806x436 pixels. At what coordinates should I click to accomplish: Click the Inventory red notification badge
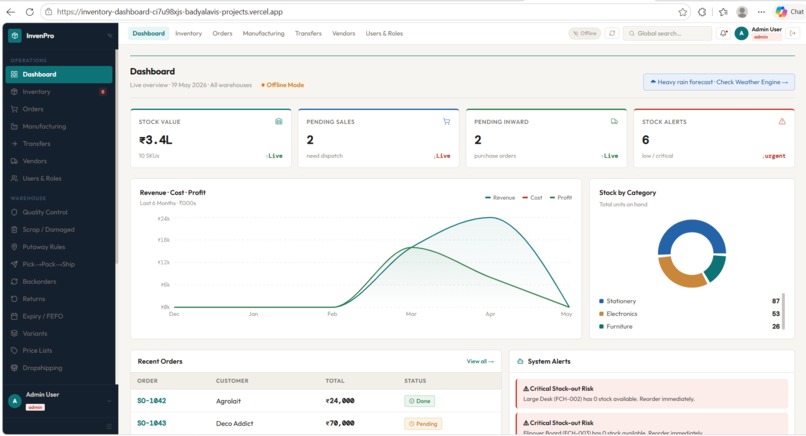tap(103, 92)
